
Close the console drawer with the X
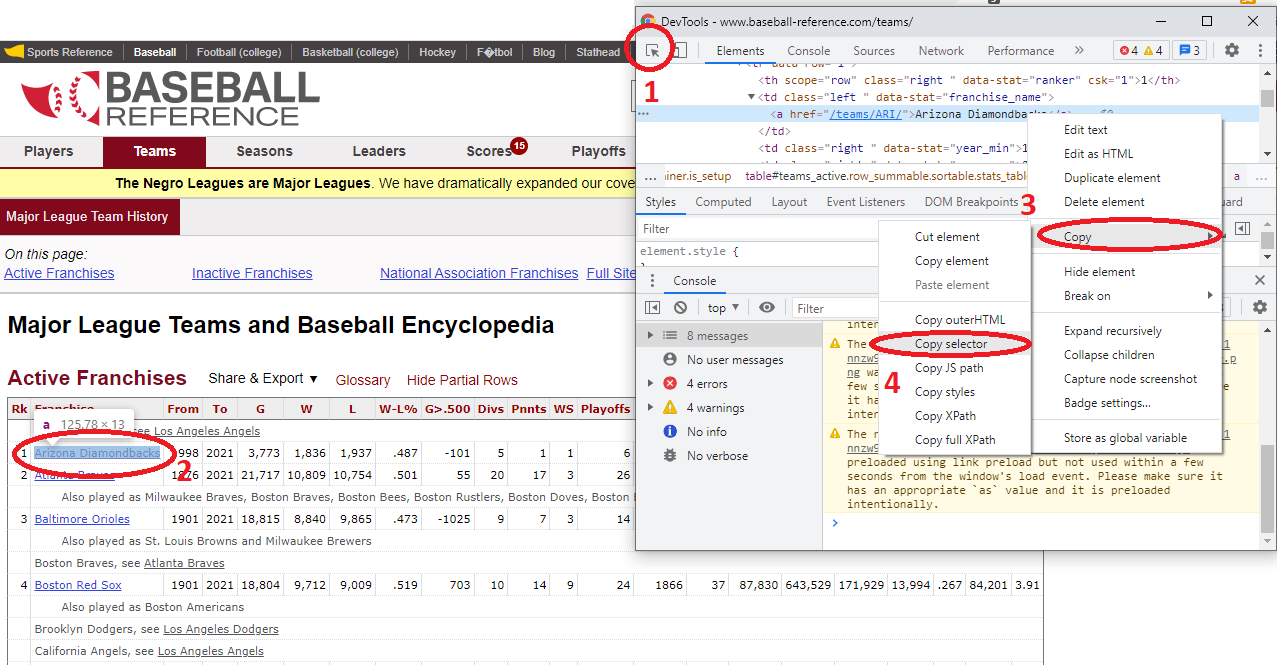click(1260, 281)
